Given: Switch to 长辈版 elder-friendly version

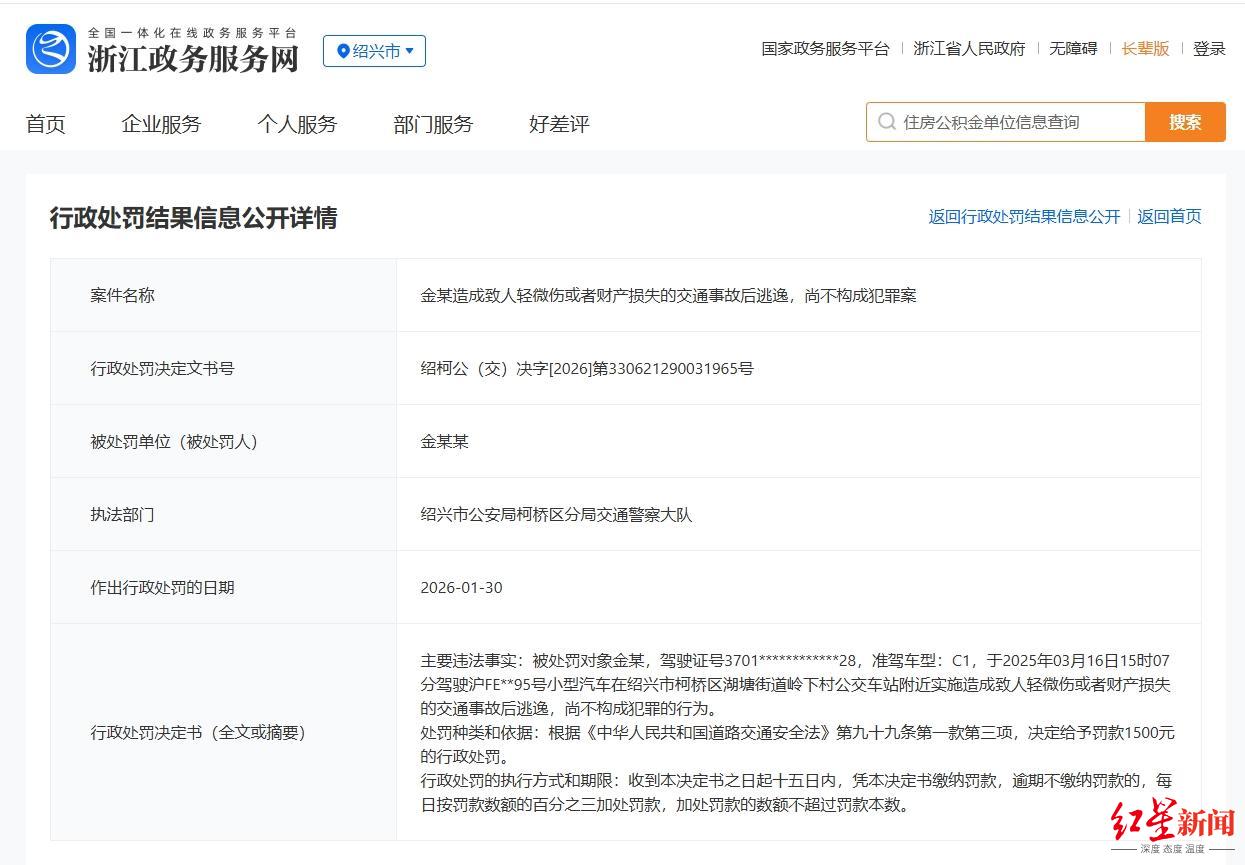Looking at the screenshot, I should [x=1145, y=48].
